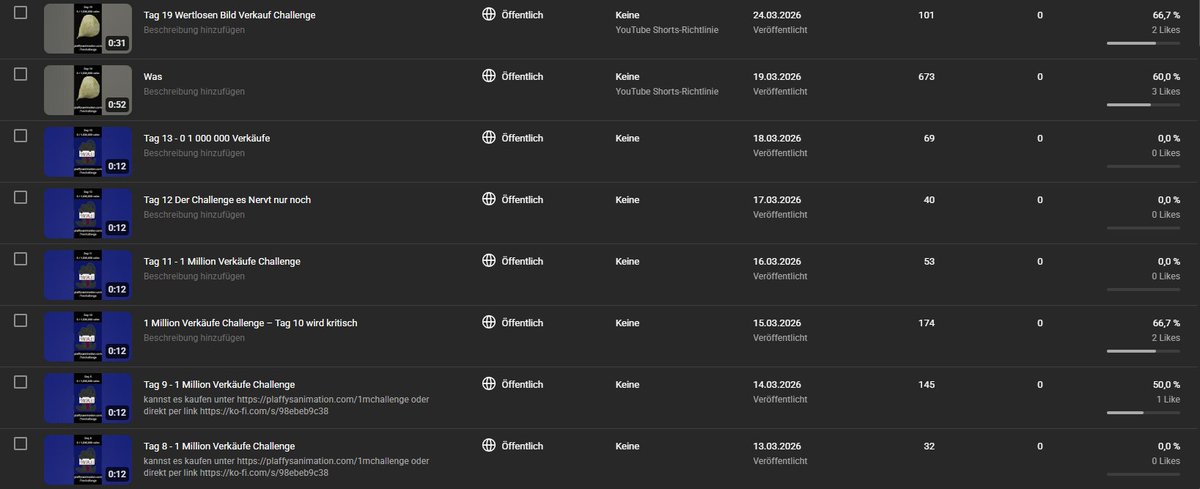Click the Tag 9 video thumbnail

tap(88, 398)
